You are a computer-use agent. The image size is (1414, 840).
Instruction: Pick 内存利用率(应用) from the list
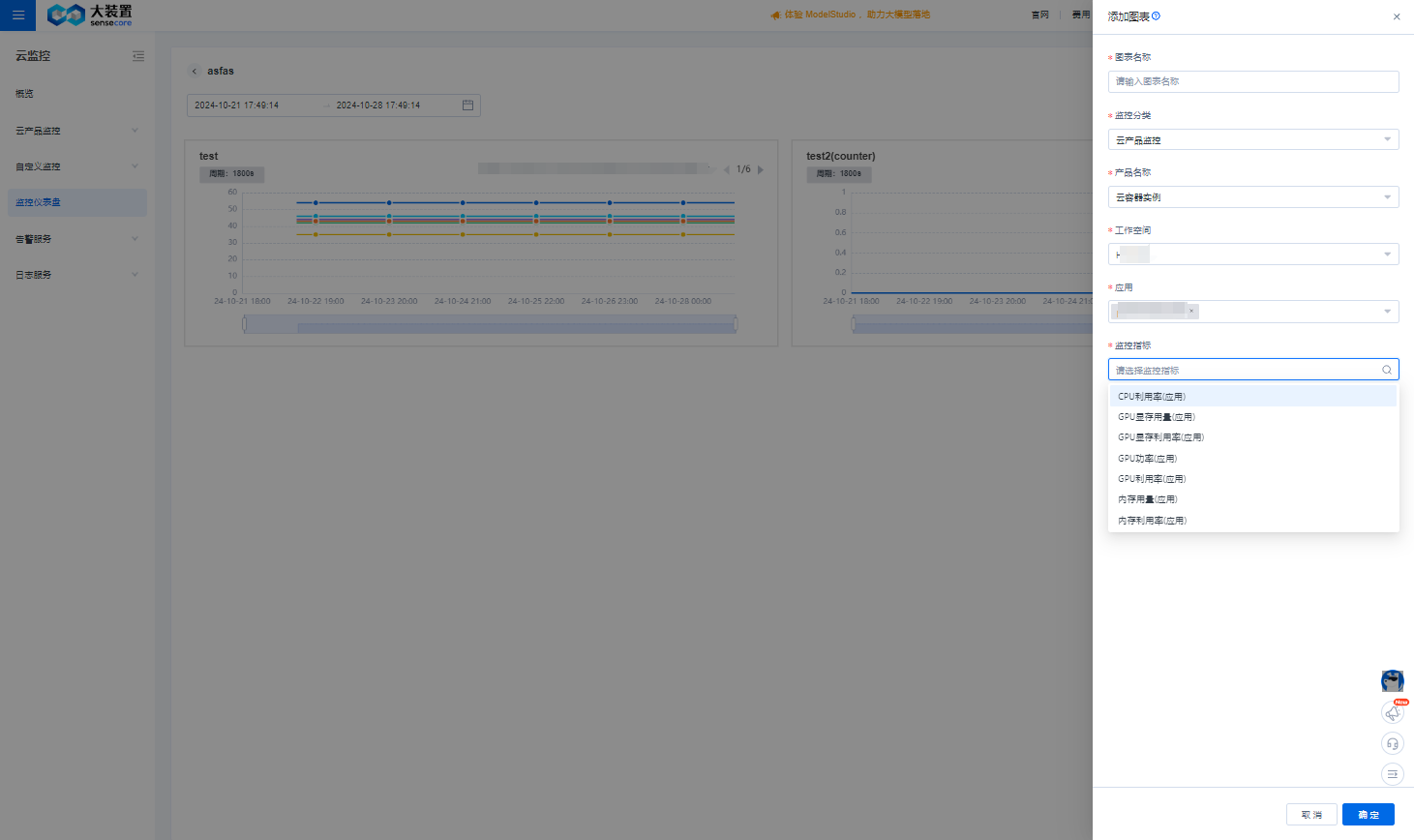pyautogui.click(x=1152, y=521)
